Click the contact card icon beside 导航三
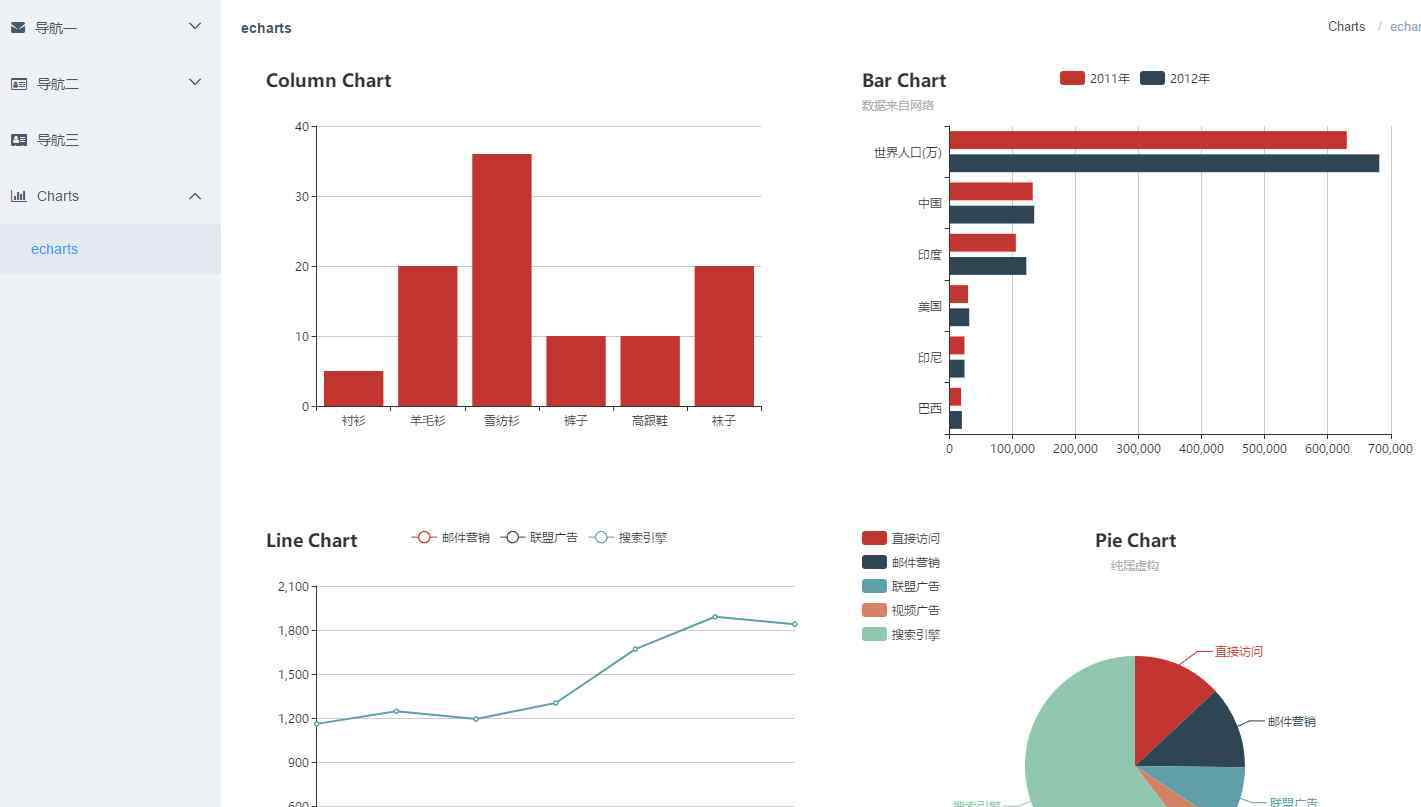 pyautogui.click(x=19, y=140)
